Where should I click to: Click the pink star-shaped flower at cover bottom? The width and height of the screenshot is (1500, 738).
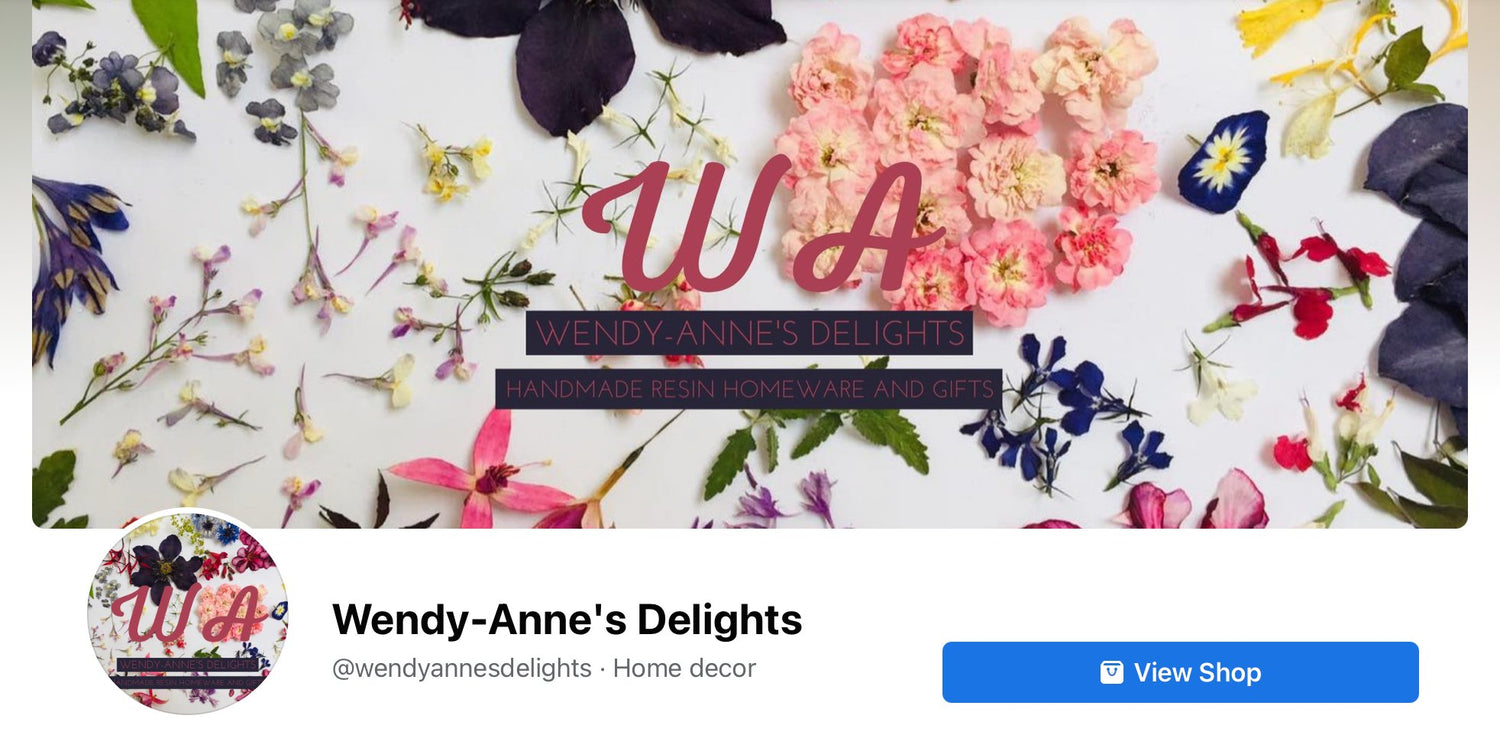pos(485,475)
